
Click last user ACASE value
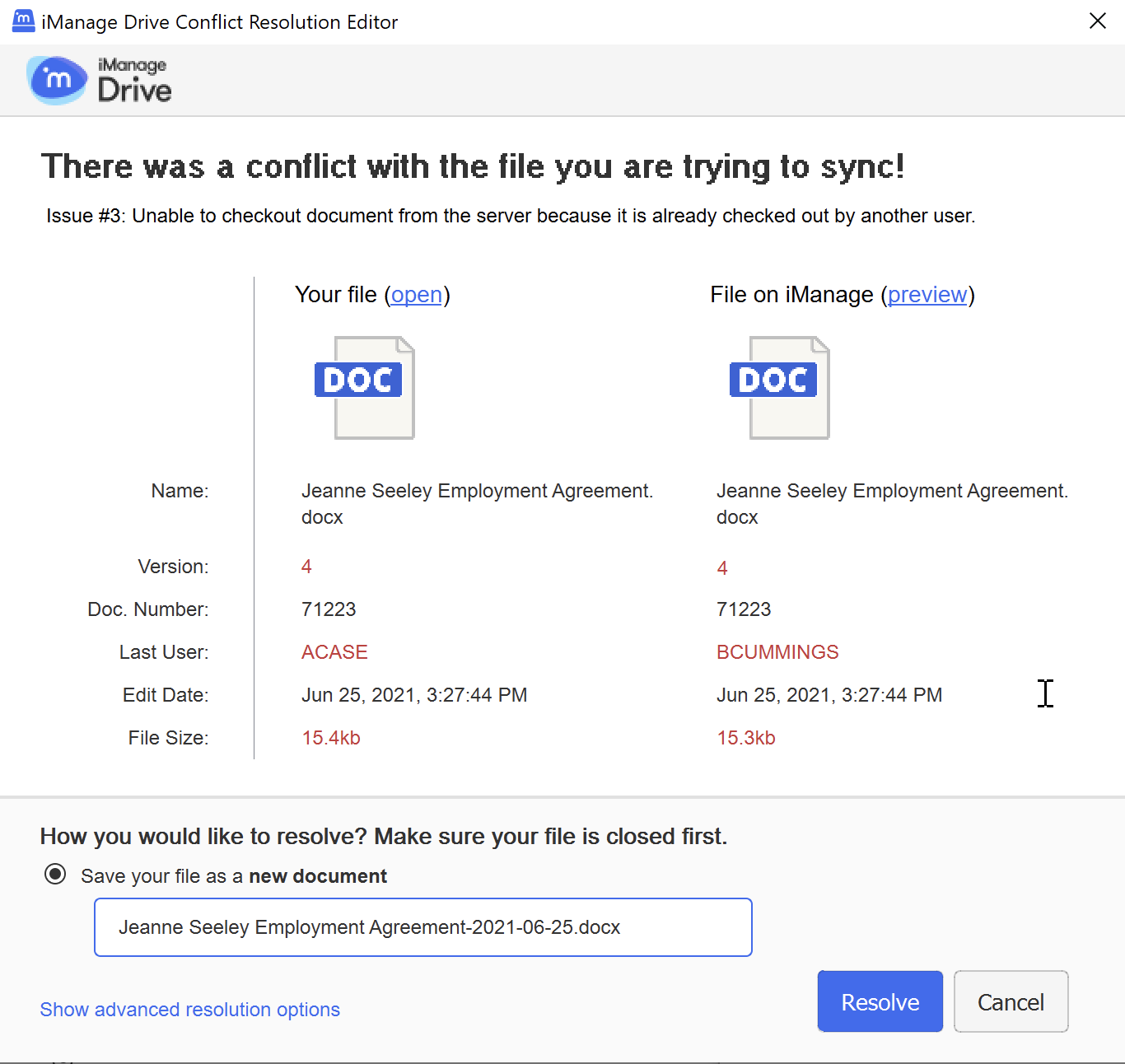334,651
